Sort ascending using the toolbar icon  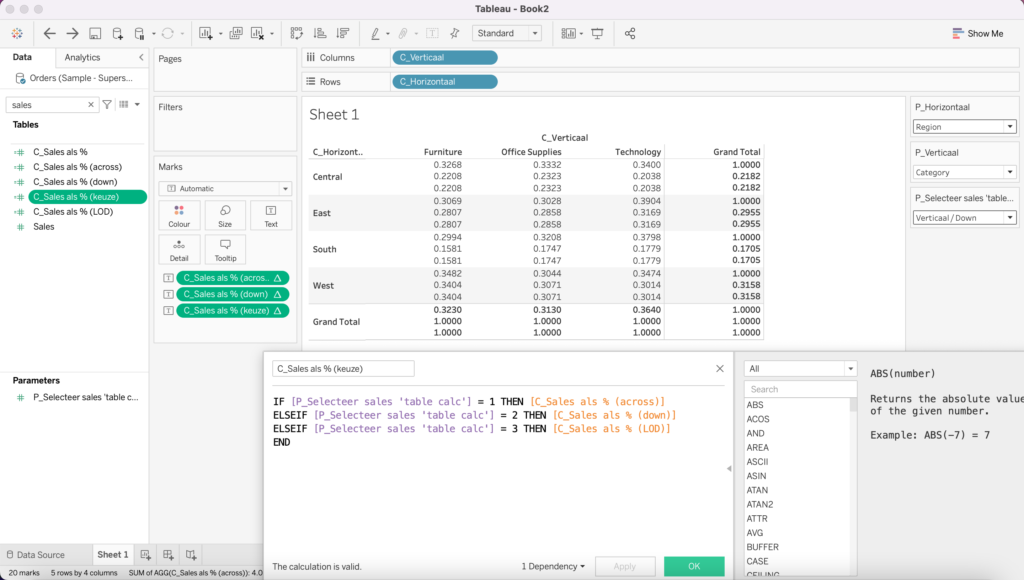click(320, 33)
